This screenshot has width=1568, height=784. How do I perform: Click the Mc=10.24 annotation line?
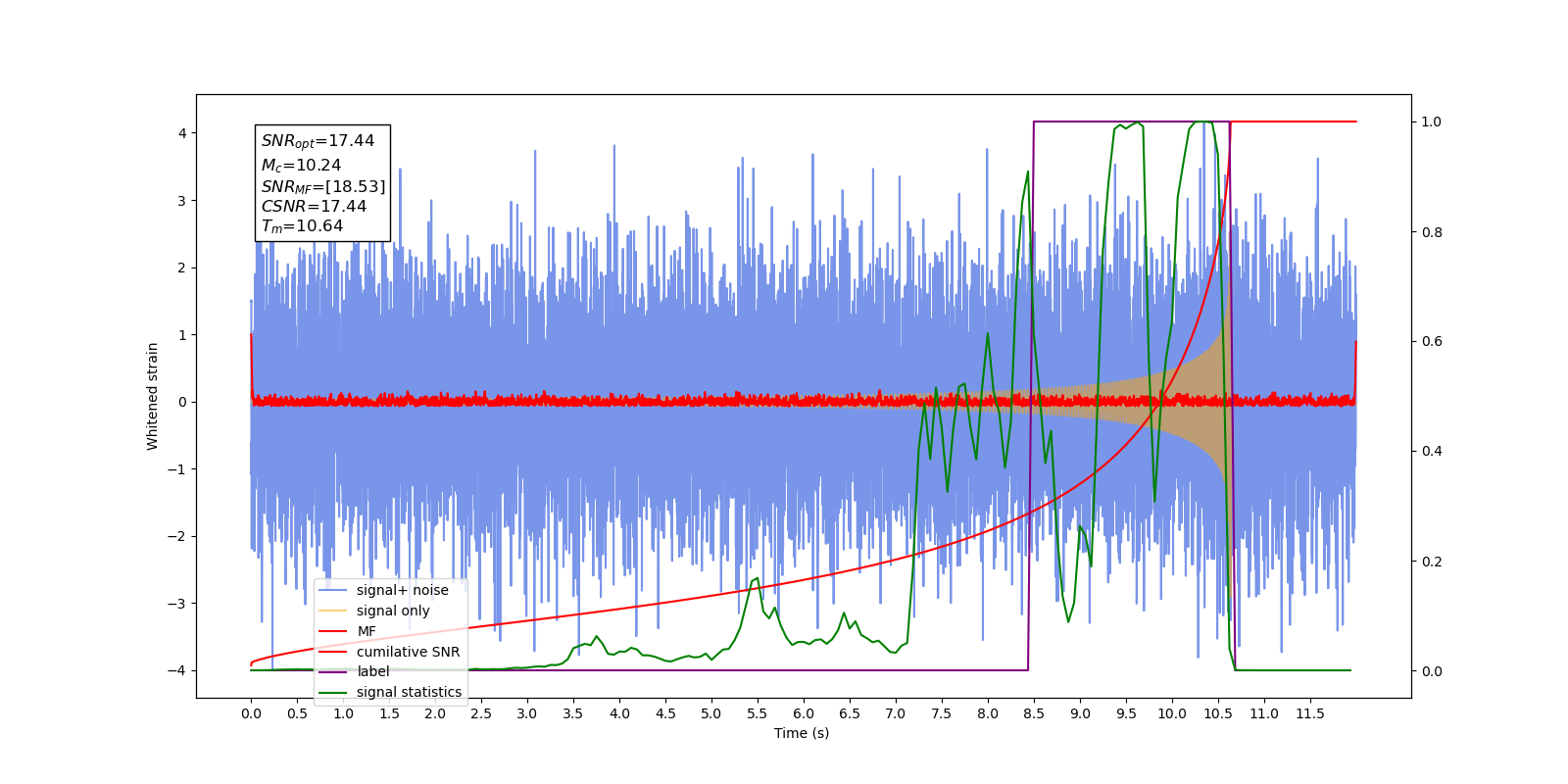pyautogui.click(x=301, y=166)
